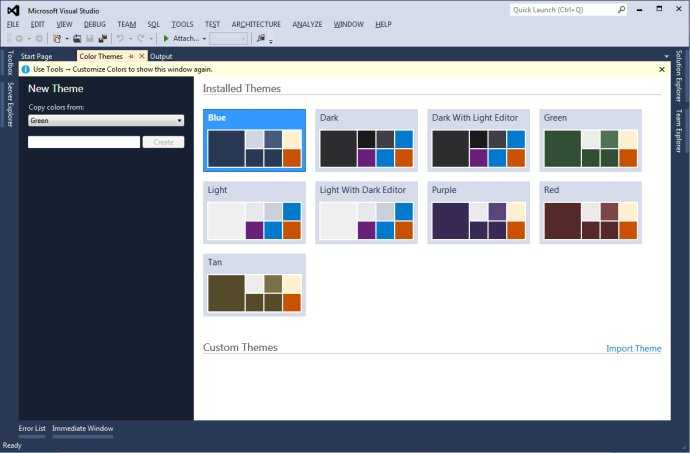Click the blue info icon in notification bar
Screen dimensions: 690x453
(x=26, y=69)
